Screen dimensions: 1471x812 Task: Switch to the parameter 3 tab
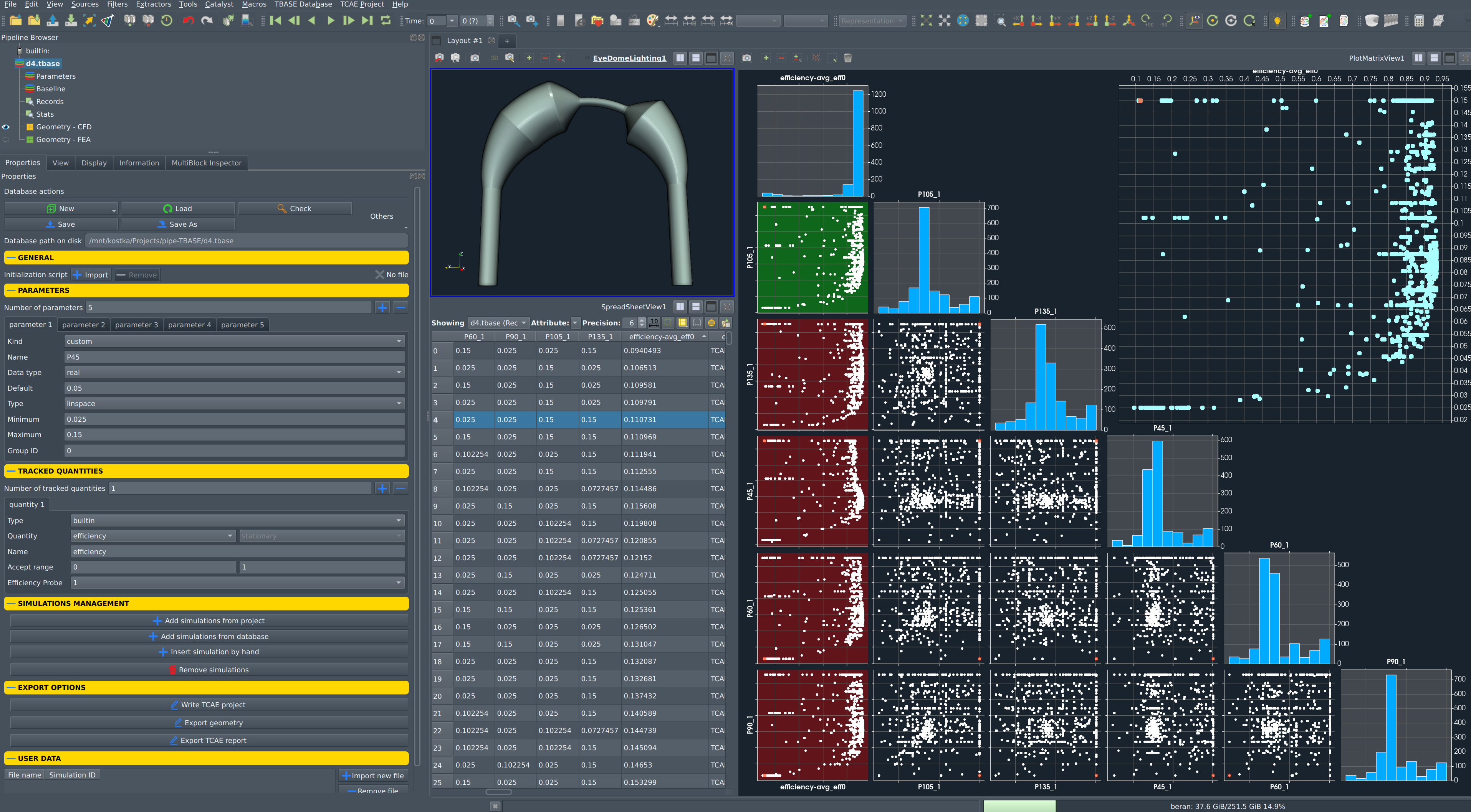pos(136,325)
